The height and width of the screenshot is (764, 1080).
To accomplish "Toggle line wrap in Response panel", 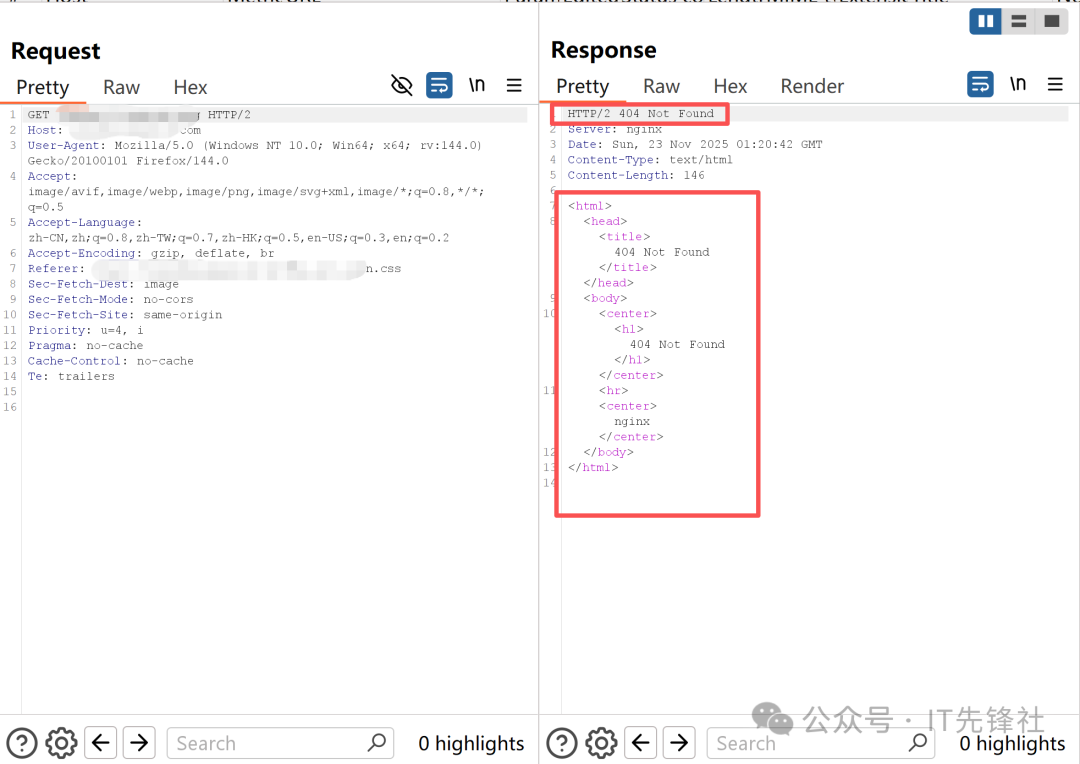I will 980,84.
